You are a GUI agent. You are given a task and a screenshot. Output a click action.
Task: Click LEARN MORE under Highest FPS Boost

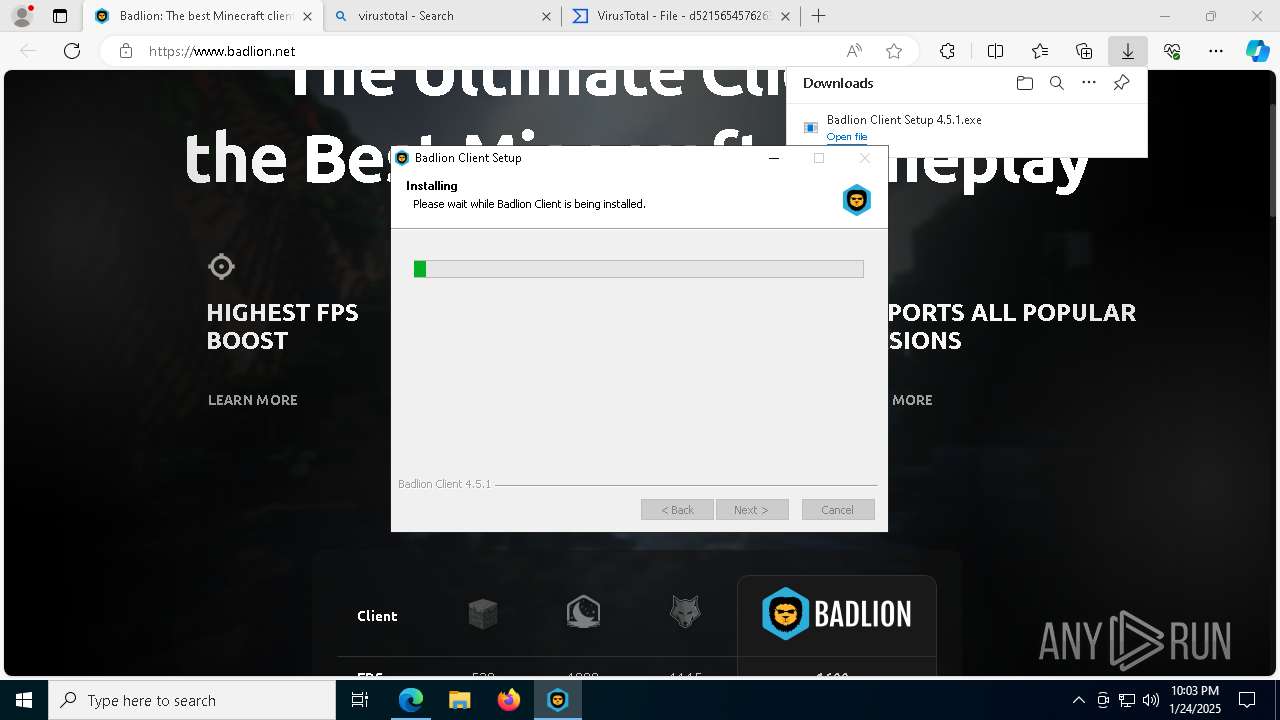[x=253, y=400]
